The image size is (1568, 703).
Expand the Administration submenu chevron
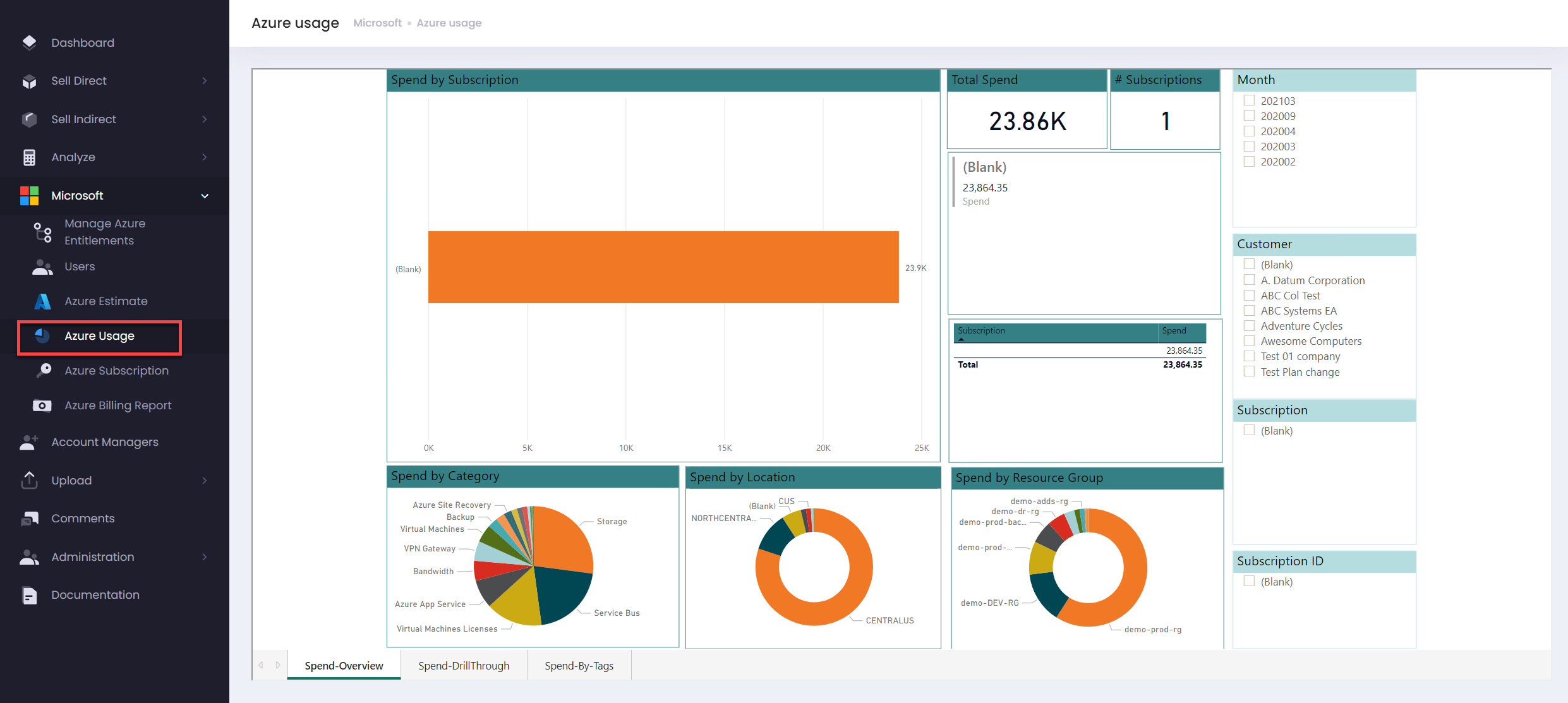pos(205,557)
